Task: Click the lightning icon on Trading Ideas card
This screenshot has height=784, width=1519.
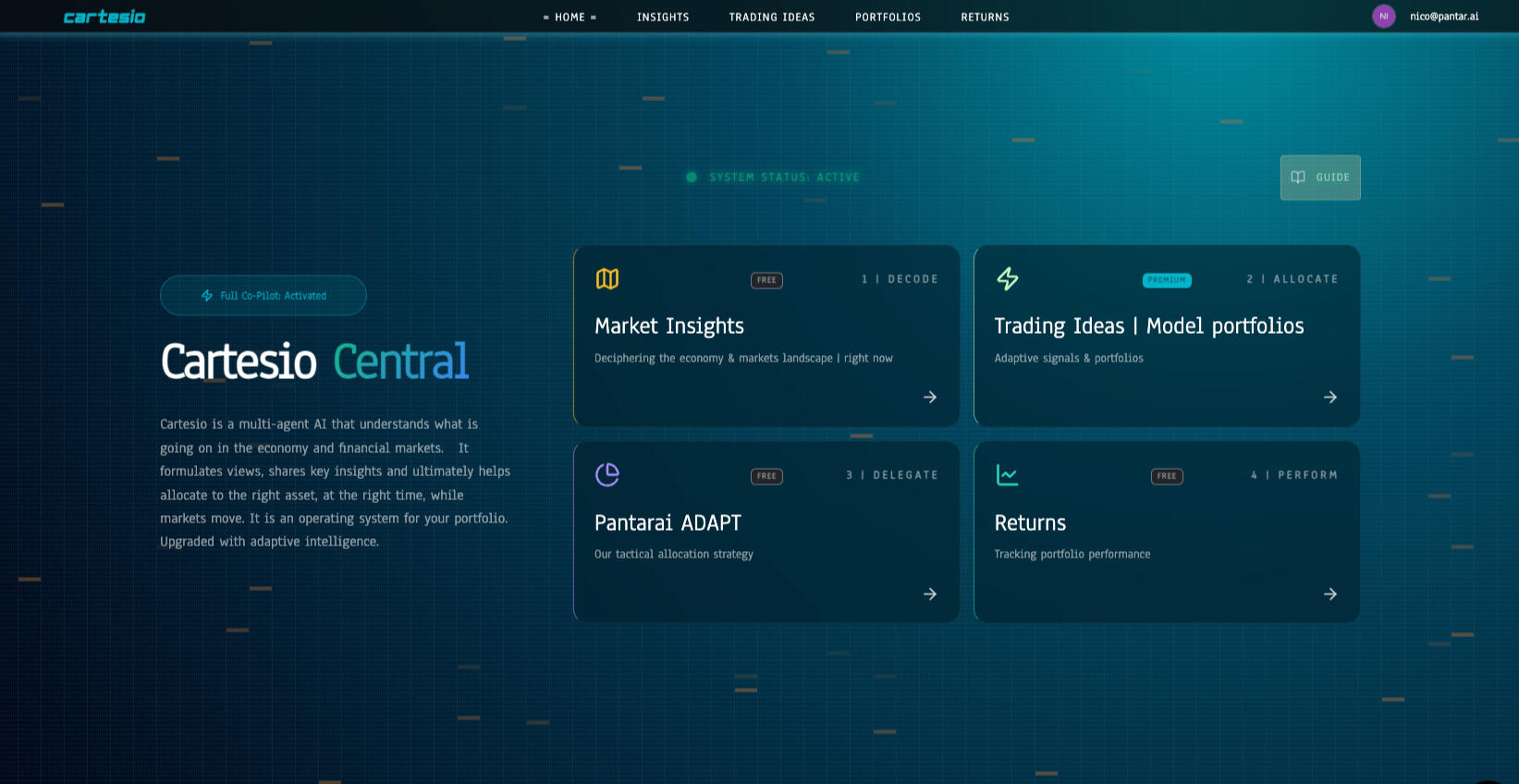Action: tap(1008, 278)
